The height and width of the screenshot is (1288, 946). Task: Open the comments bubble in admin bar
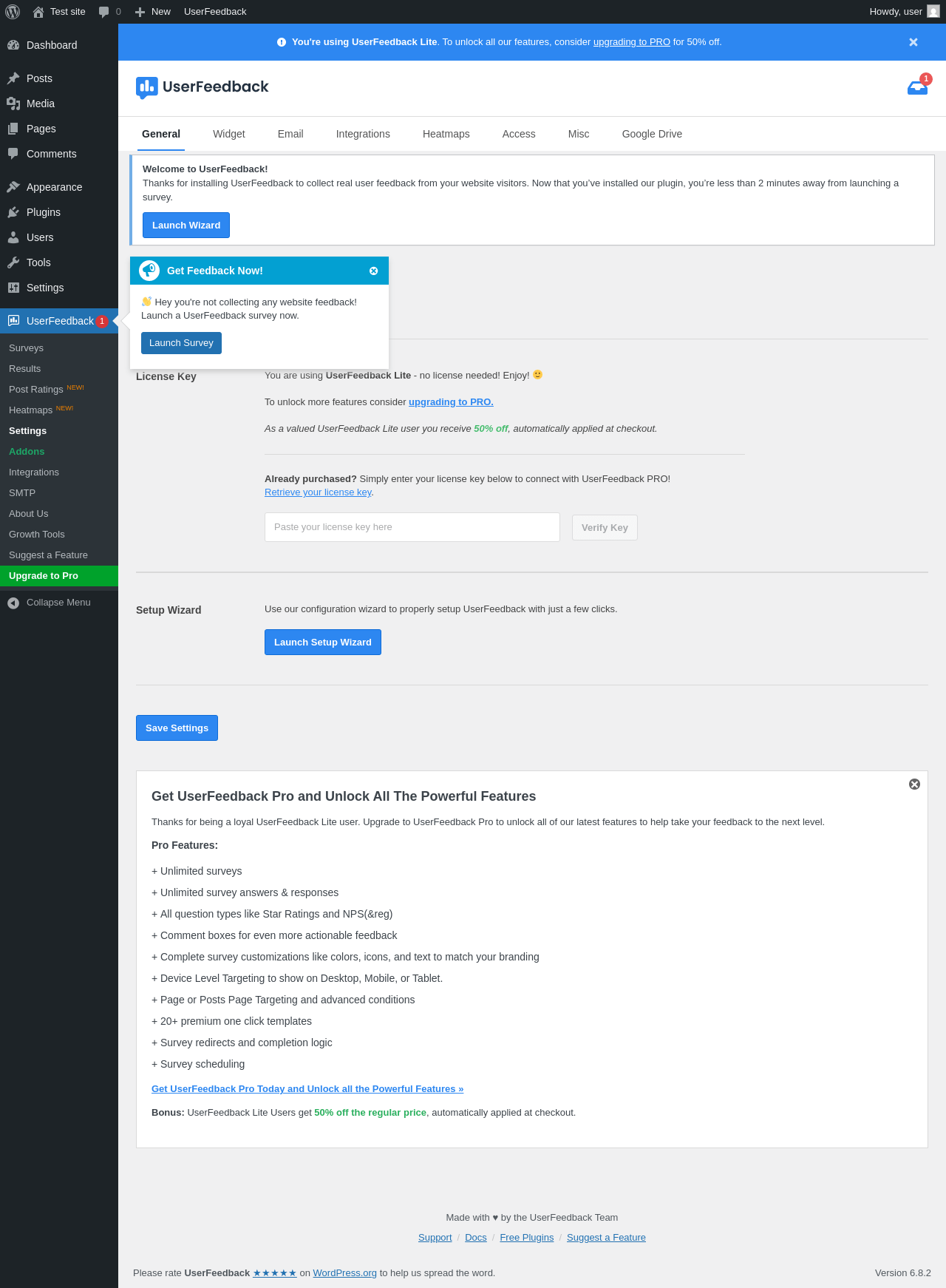click(x=110, y=12)
